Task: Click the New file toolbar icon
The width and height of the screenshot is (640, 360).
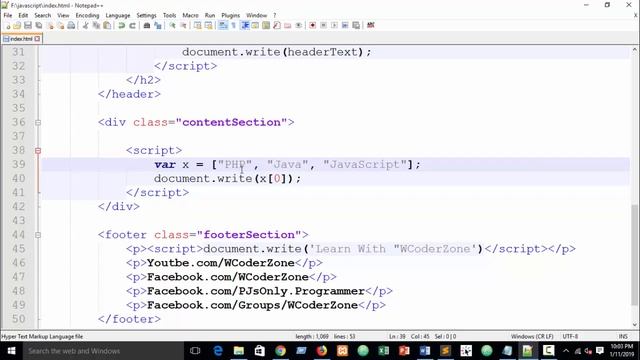Action: (x=7, y=26)
